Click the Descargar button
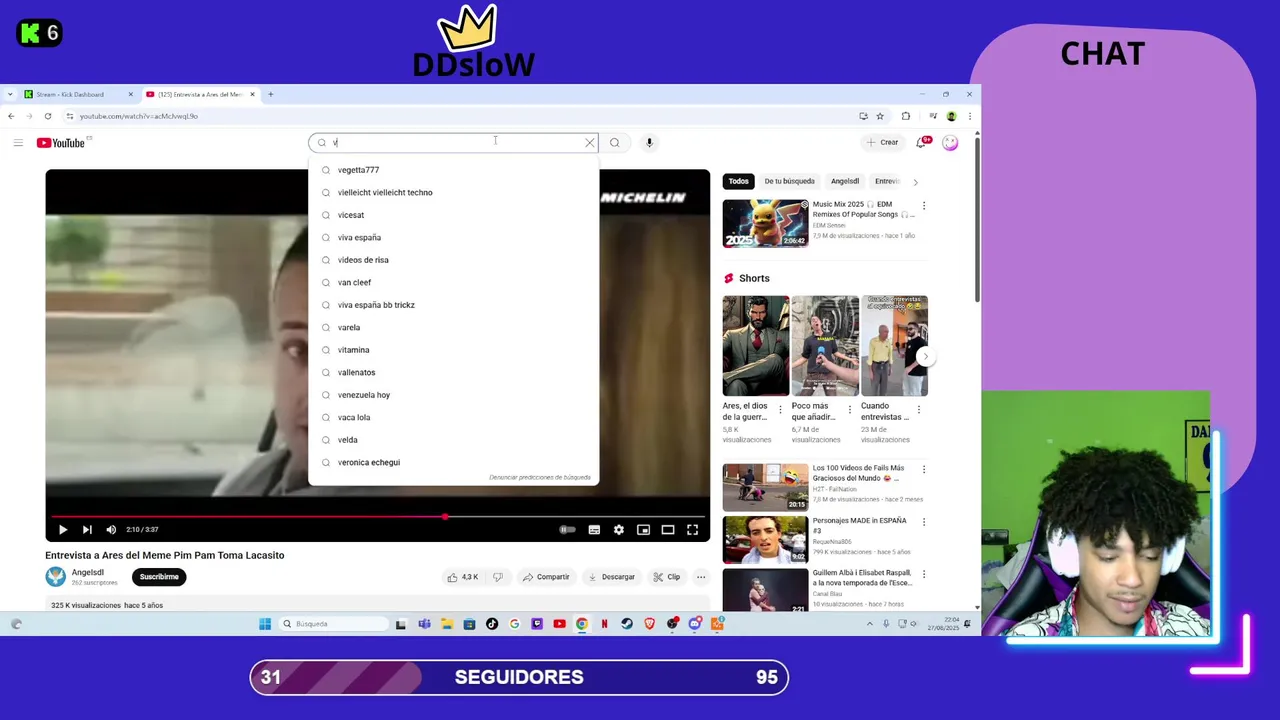Viewport: 1280px width, 720px height. (x=611, y=577)
